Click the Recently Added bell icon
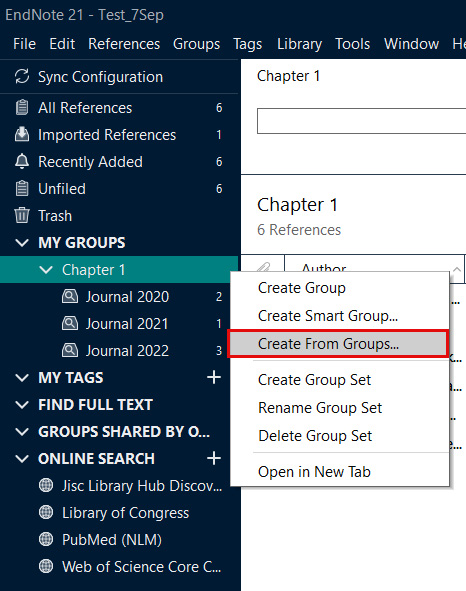466x591 pixels. coord(22,161)
